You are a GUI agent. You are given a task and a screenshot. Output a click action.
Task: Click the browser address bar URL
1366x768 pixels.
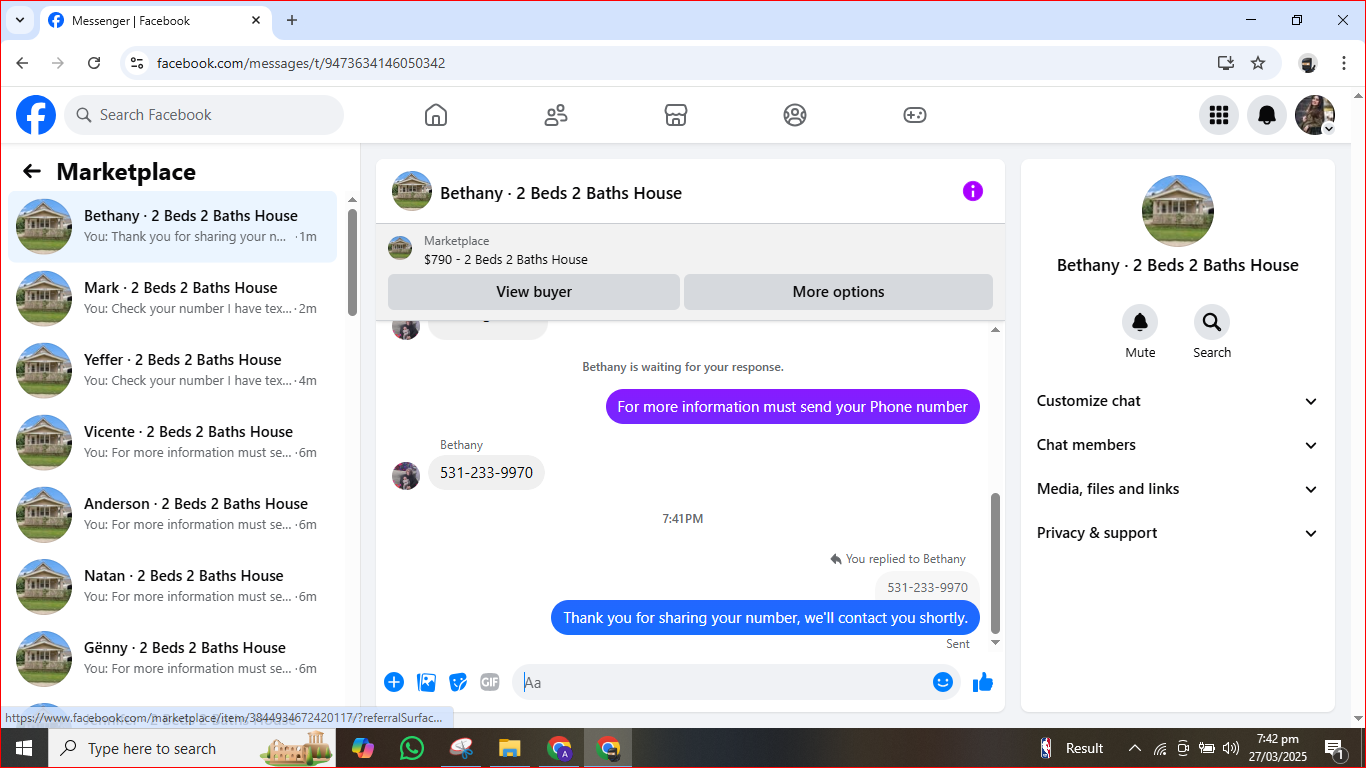301,63
